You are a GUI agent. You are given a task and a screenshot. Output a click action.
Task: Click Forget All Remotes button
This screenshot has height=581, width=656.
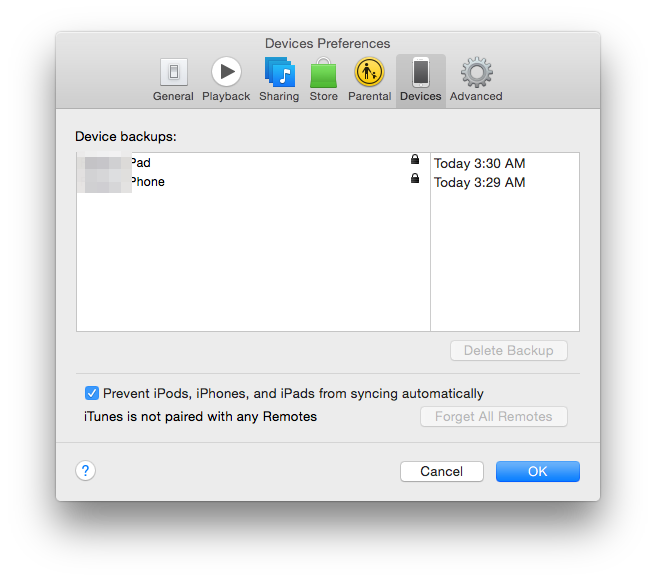[x=494, y=417]
